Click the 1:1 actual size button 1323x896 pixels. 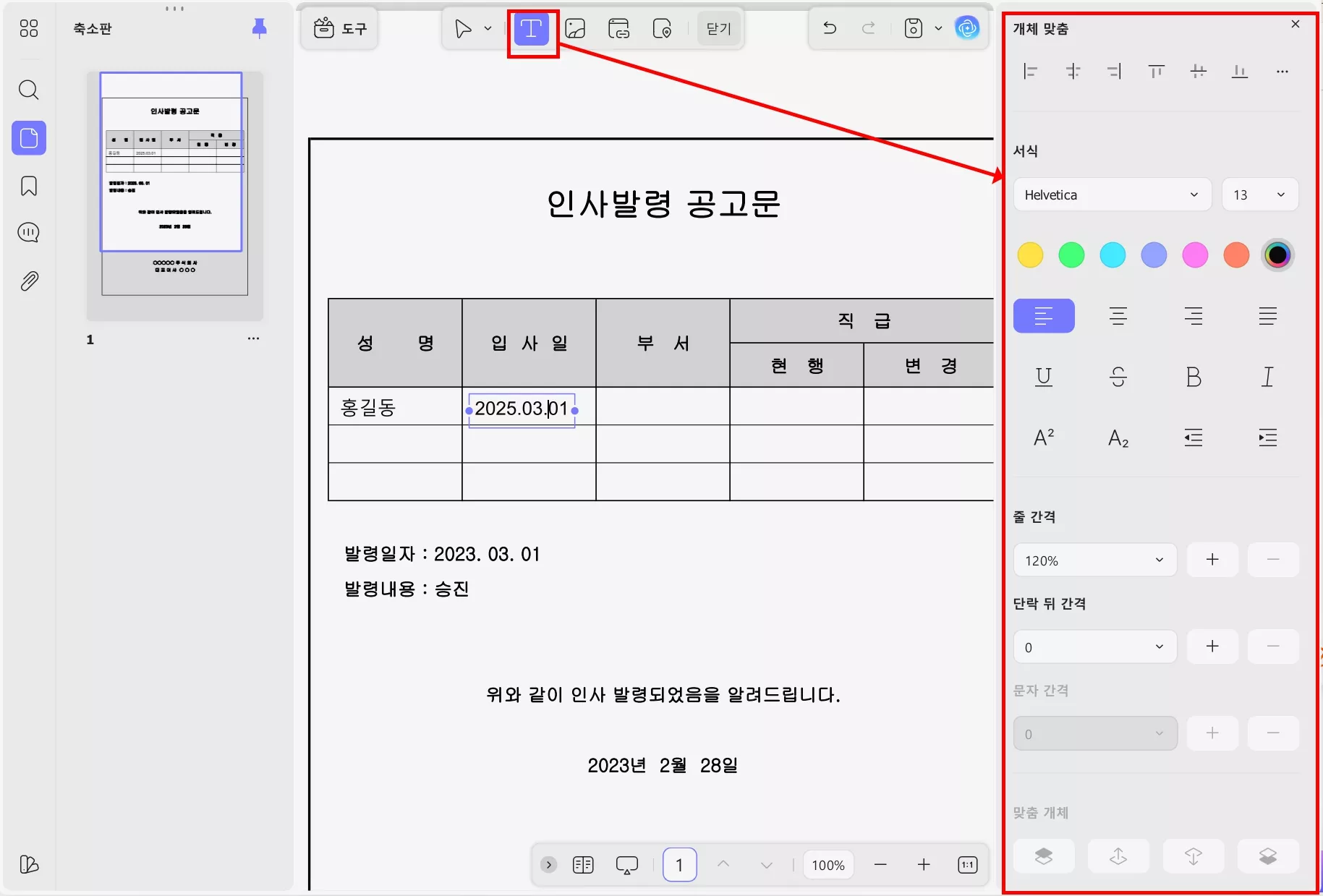[968, 864]
